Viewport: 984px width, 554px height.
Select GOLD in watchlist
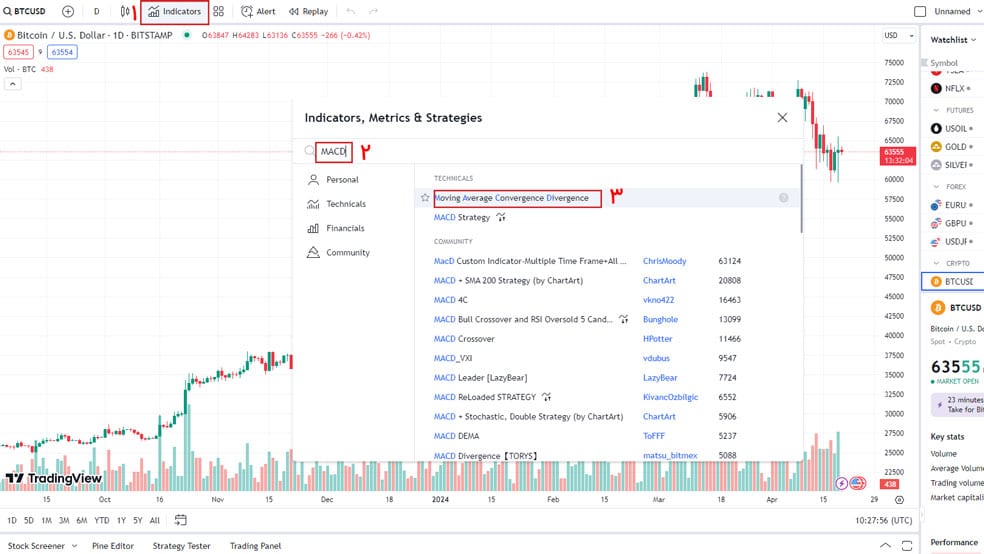click(953, 147)
